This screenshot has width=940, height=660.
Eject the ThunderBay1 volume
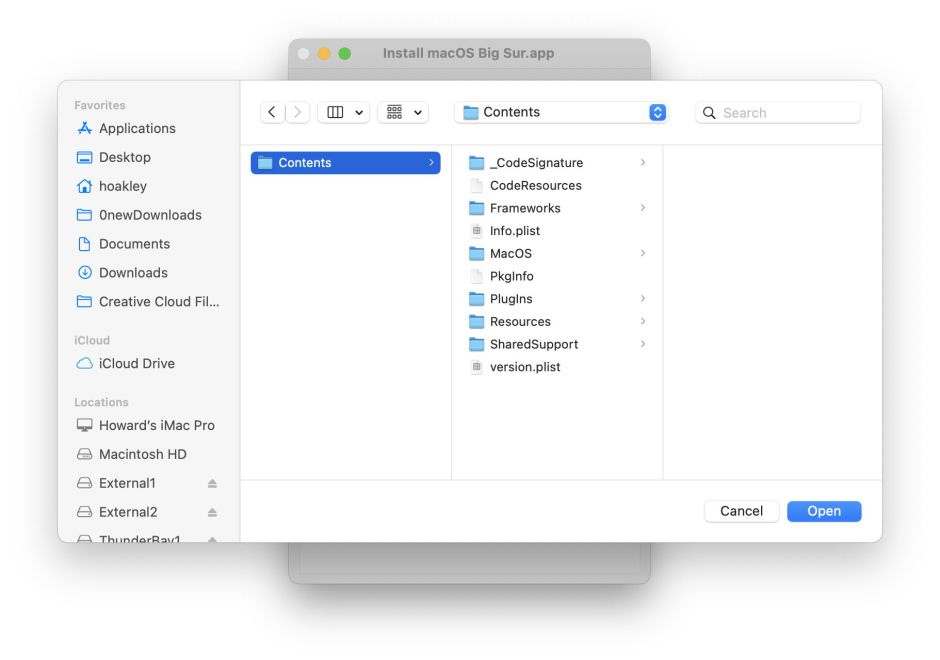[x=214, y=538]
